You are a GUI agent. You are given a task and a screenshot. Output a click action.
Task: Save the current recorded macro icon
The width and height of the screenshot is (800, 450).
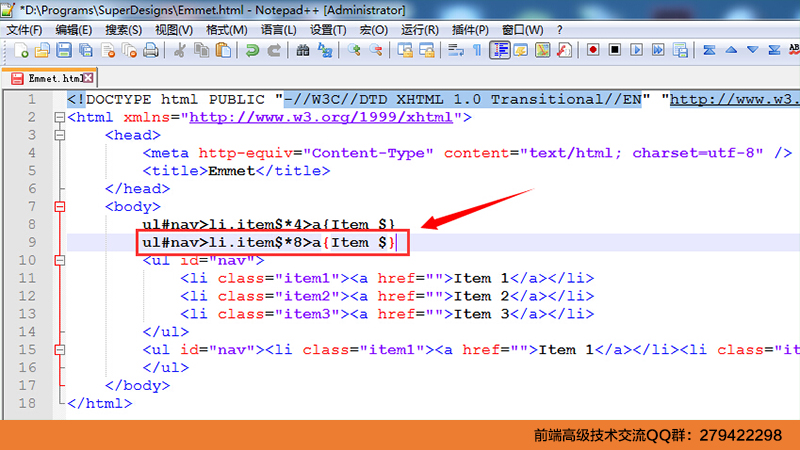click(x=680, y=50)
